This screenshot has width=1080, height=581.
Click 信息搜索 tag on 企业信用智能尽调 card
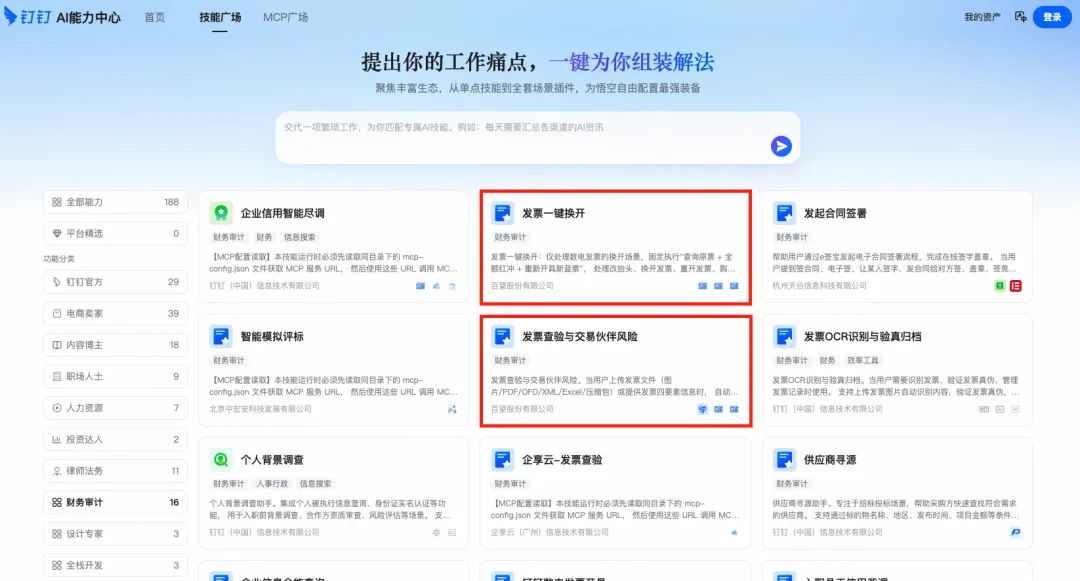[300, 237]
